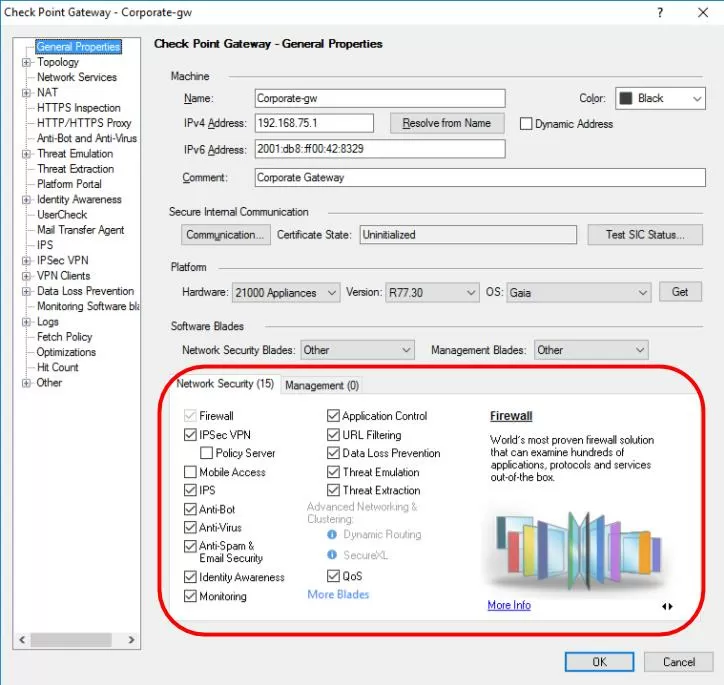Click the IPv4 Address input field
This screenshot has height=685, width=724.
pyautogui.click(x=313, y=123)
